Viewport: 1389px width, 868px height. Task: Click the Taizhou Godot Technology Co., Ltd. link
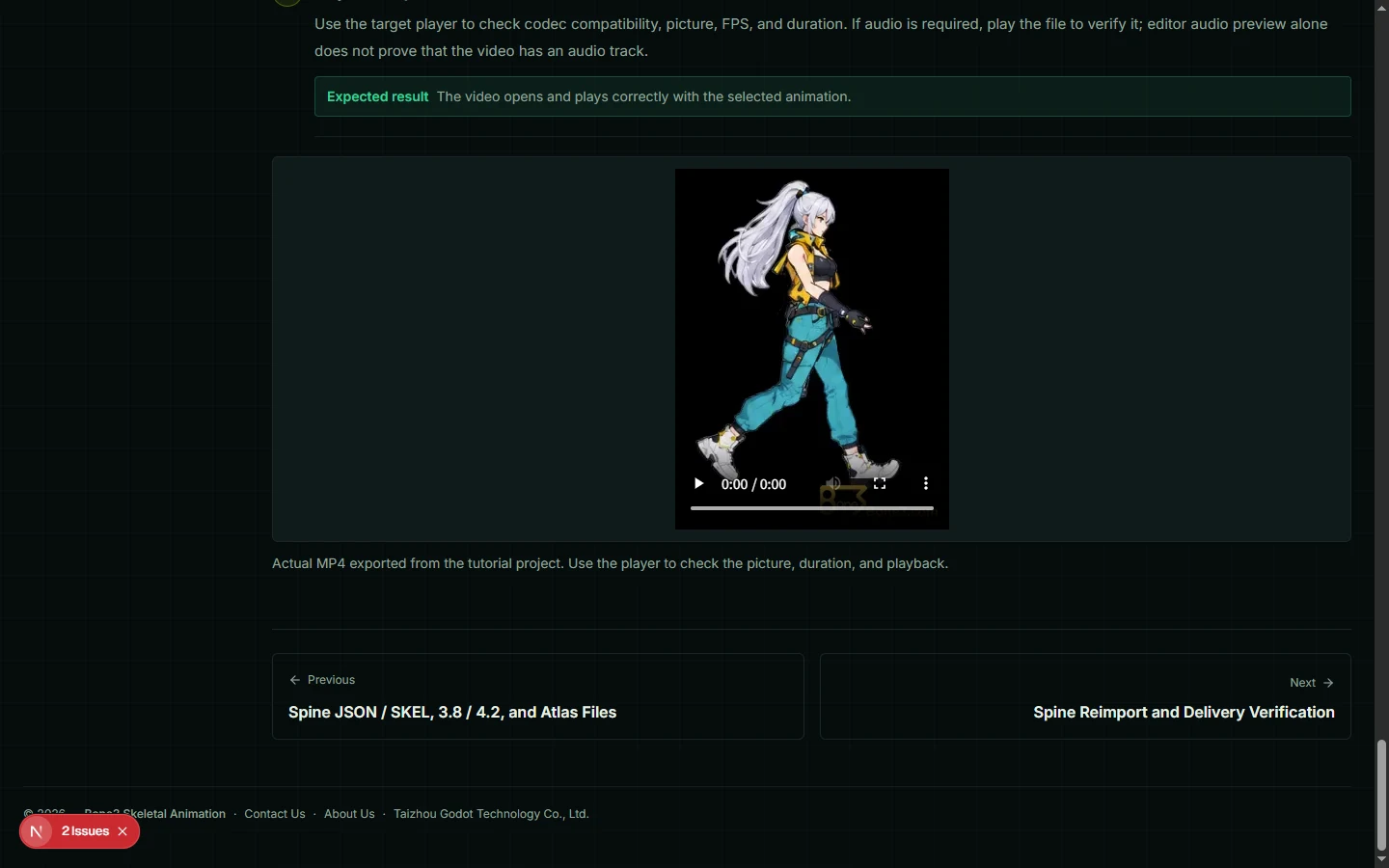tap(491, 814)
